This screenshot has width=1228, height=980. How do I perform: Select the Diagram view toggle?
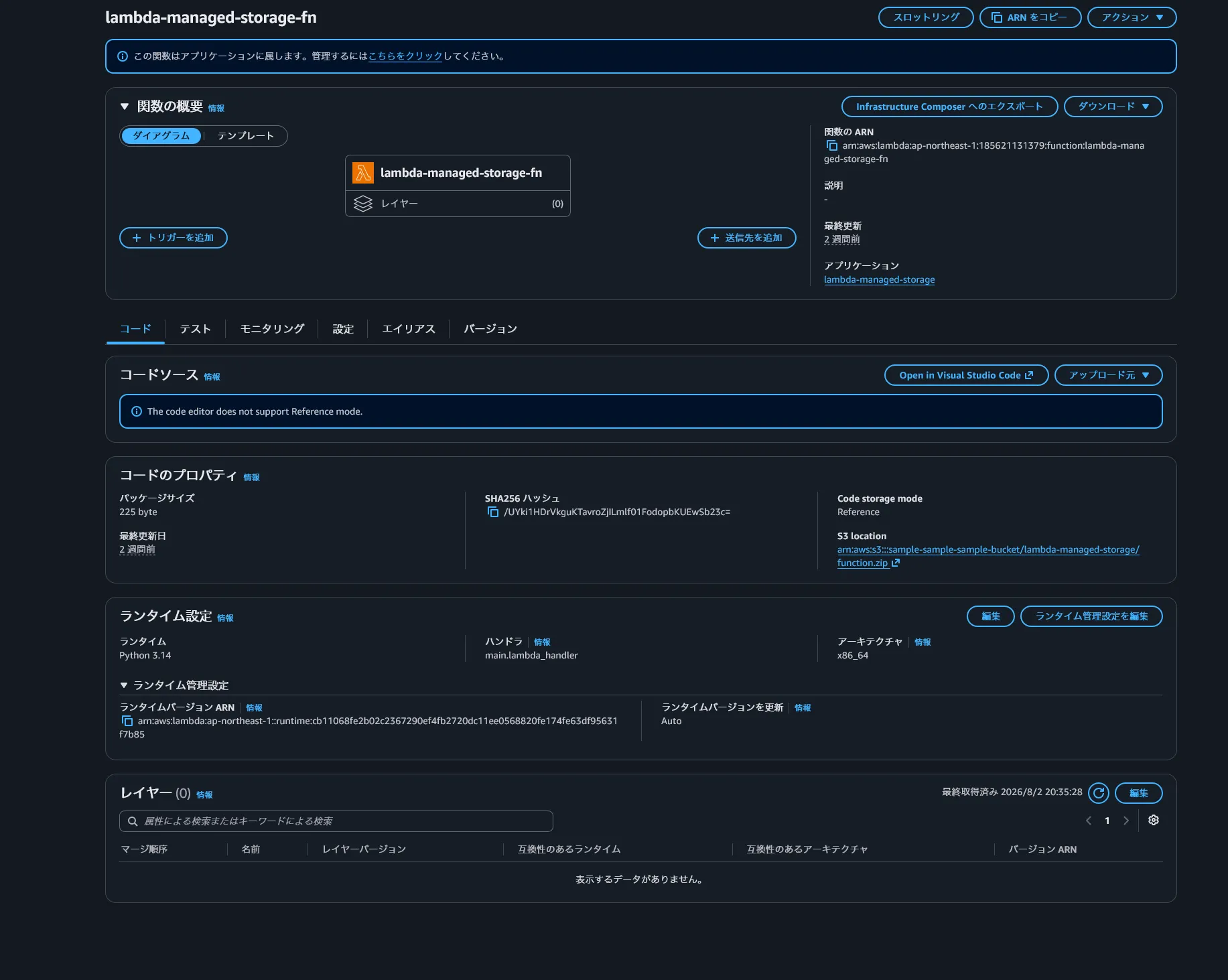pyautogui.click(x=161, y=136)
